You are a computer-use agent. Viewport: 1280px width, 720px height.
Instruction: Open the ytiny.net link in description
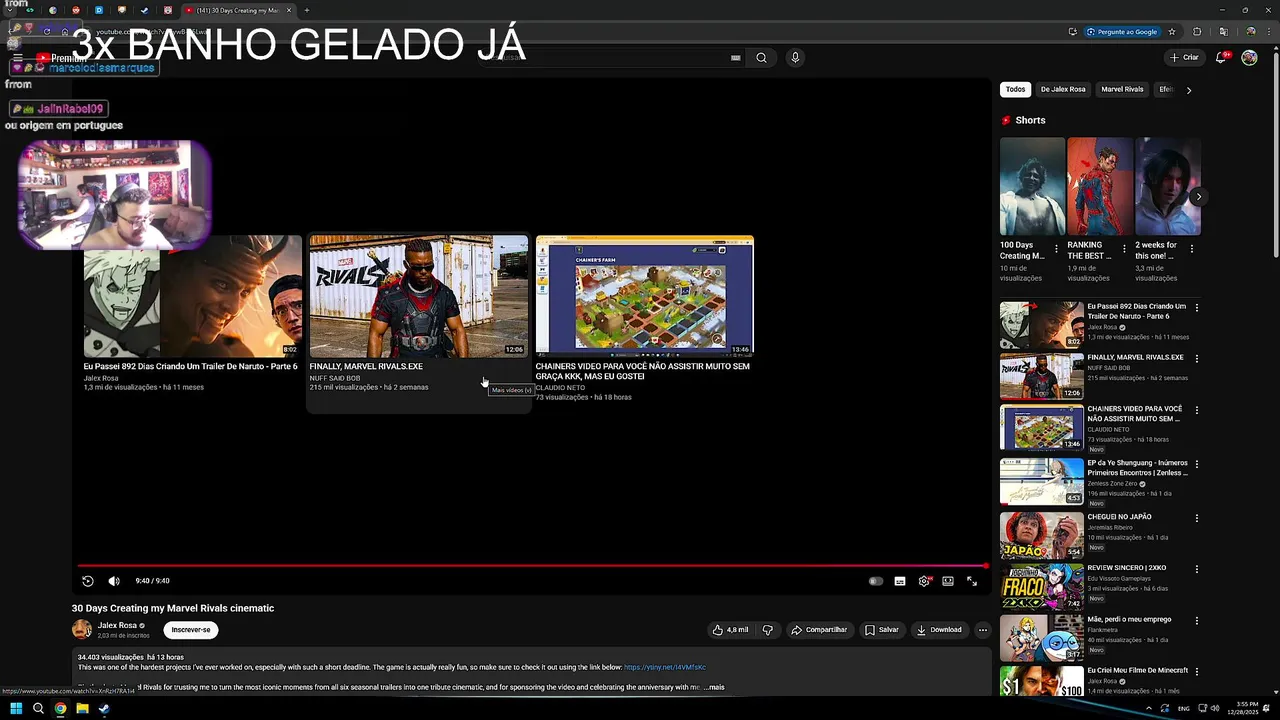click(665, 667)
